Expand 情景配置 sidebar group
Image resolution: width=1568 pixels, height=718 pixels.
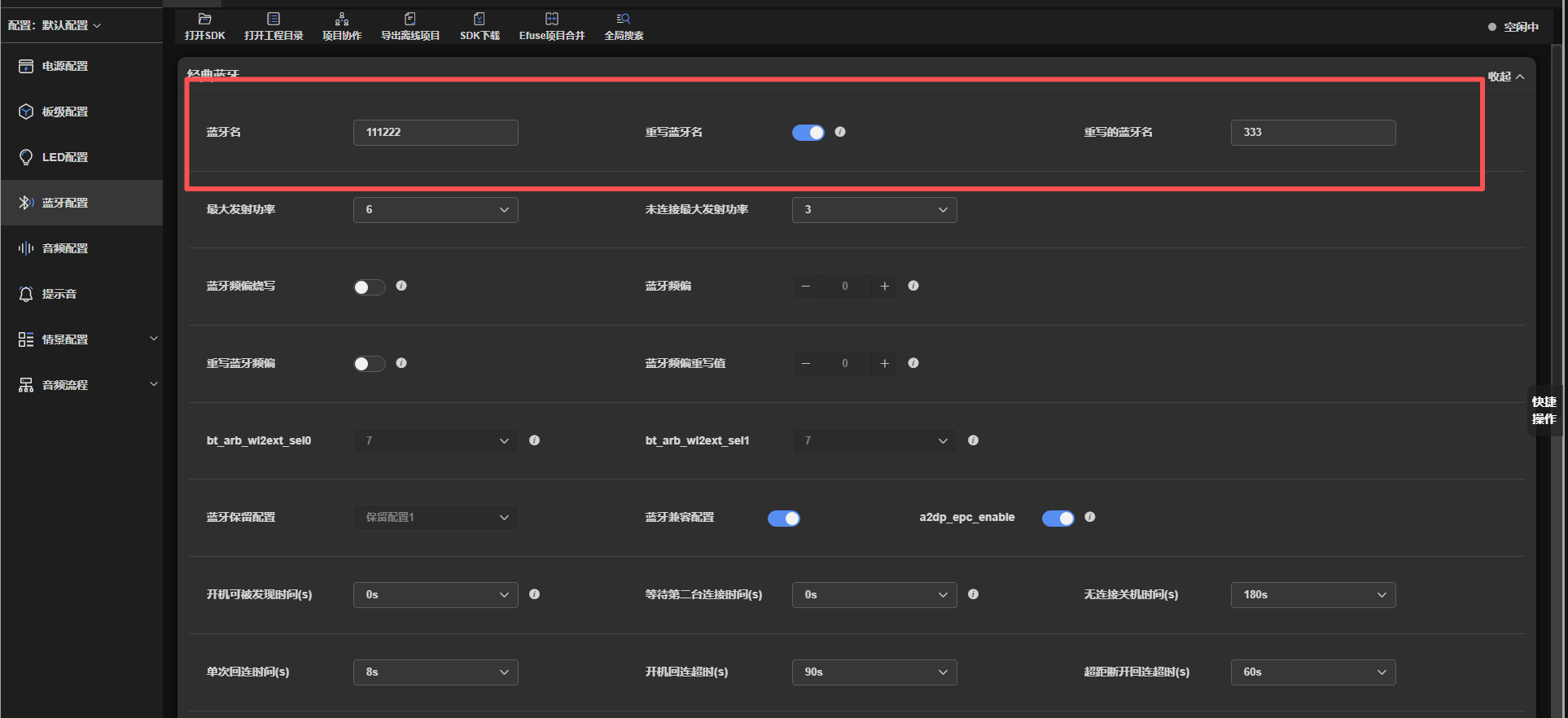(x=81, y=339)
